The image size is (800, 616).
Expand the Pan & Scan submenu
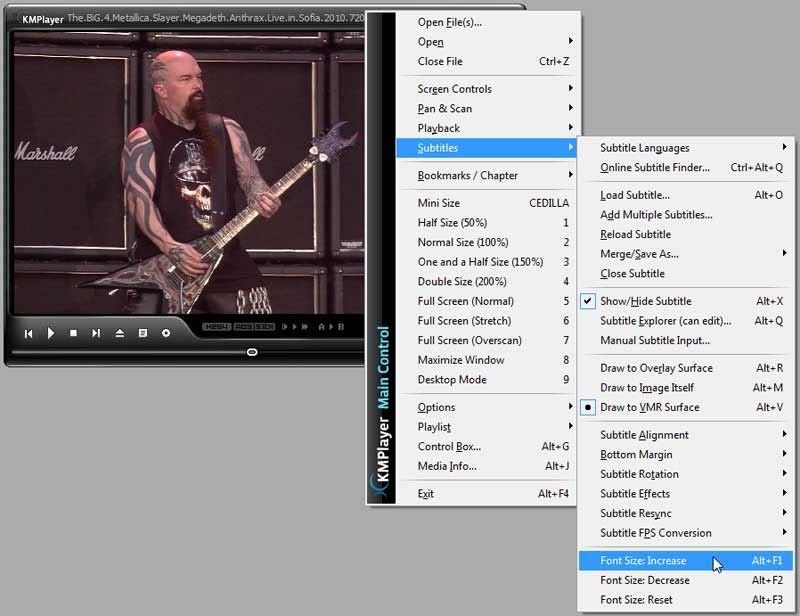coord(487,109)
